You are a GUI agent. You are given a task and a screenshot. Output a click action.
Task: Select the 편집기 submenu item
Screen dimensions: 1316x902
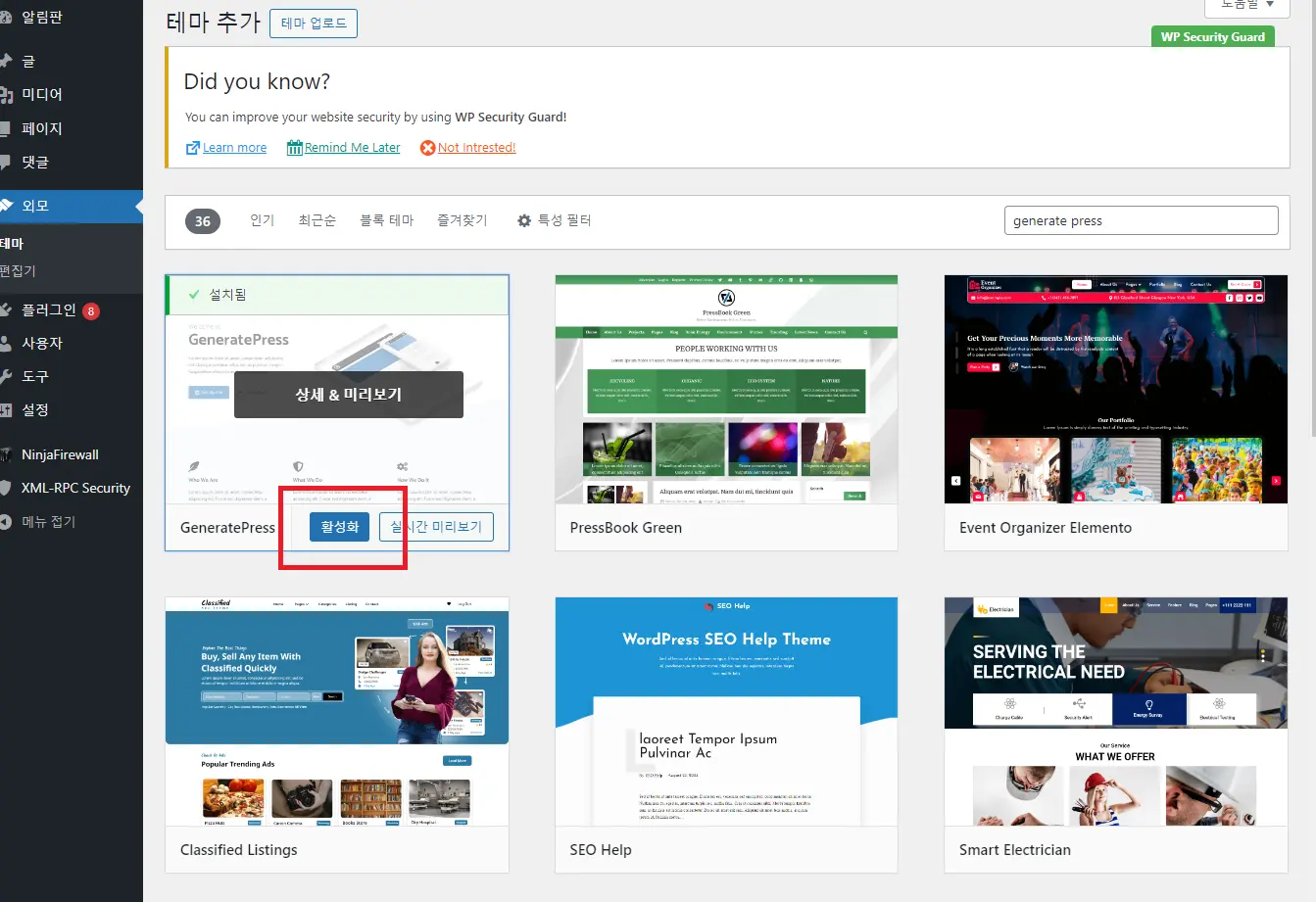(x=18, y=271)
